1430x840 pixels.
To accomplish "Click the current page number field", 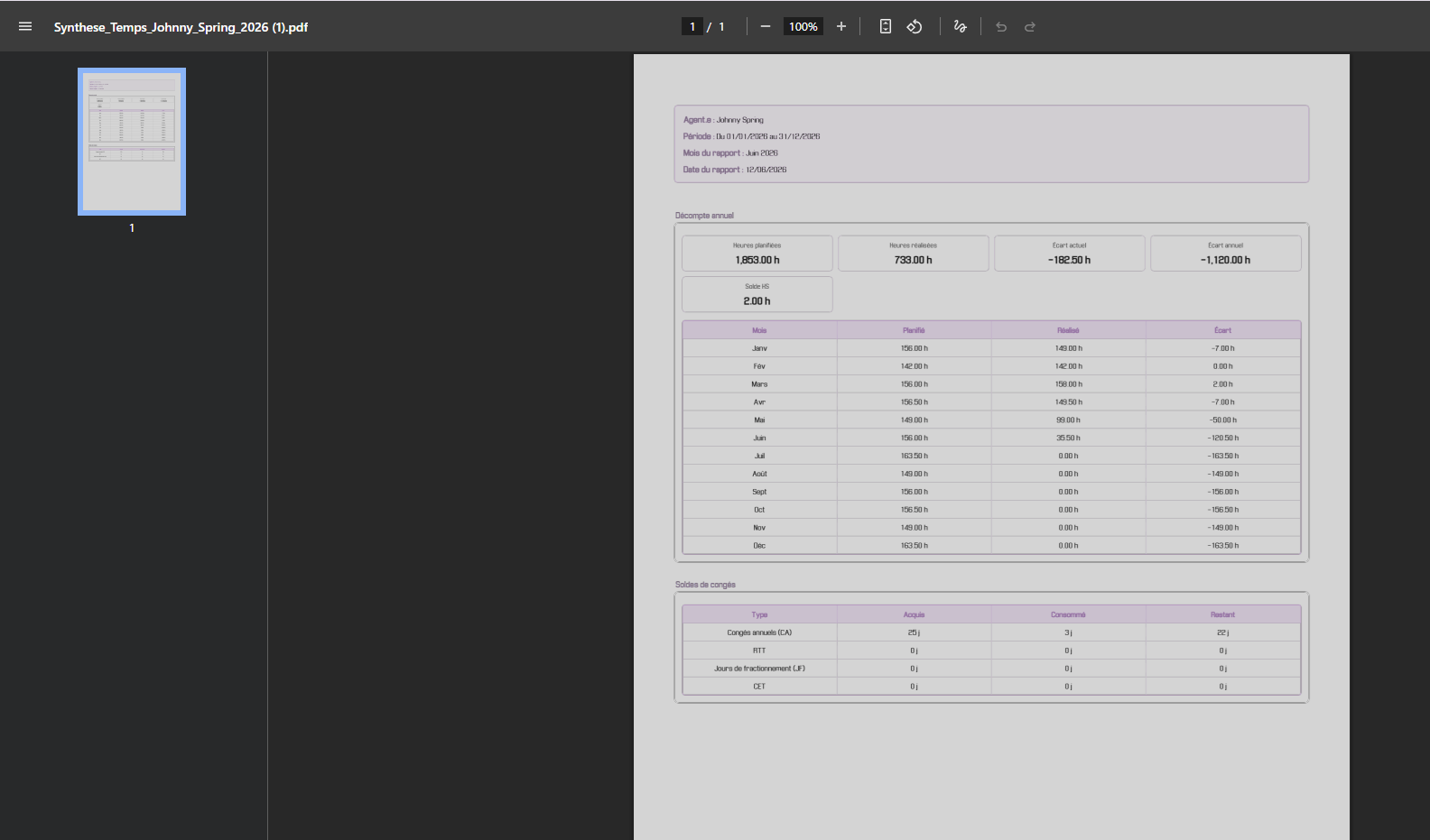I will 692,26.
